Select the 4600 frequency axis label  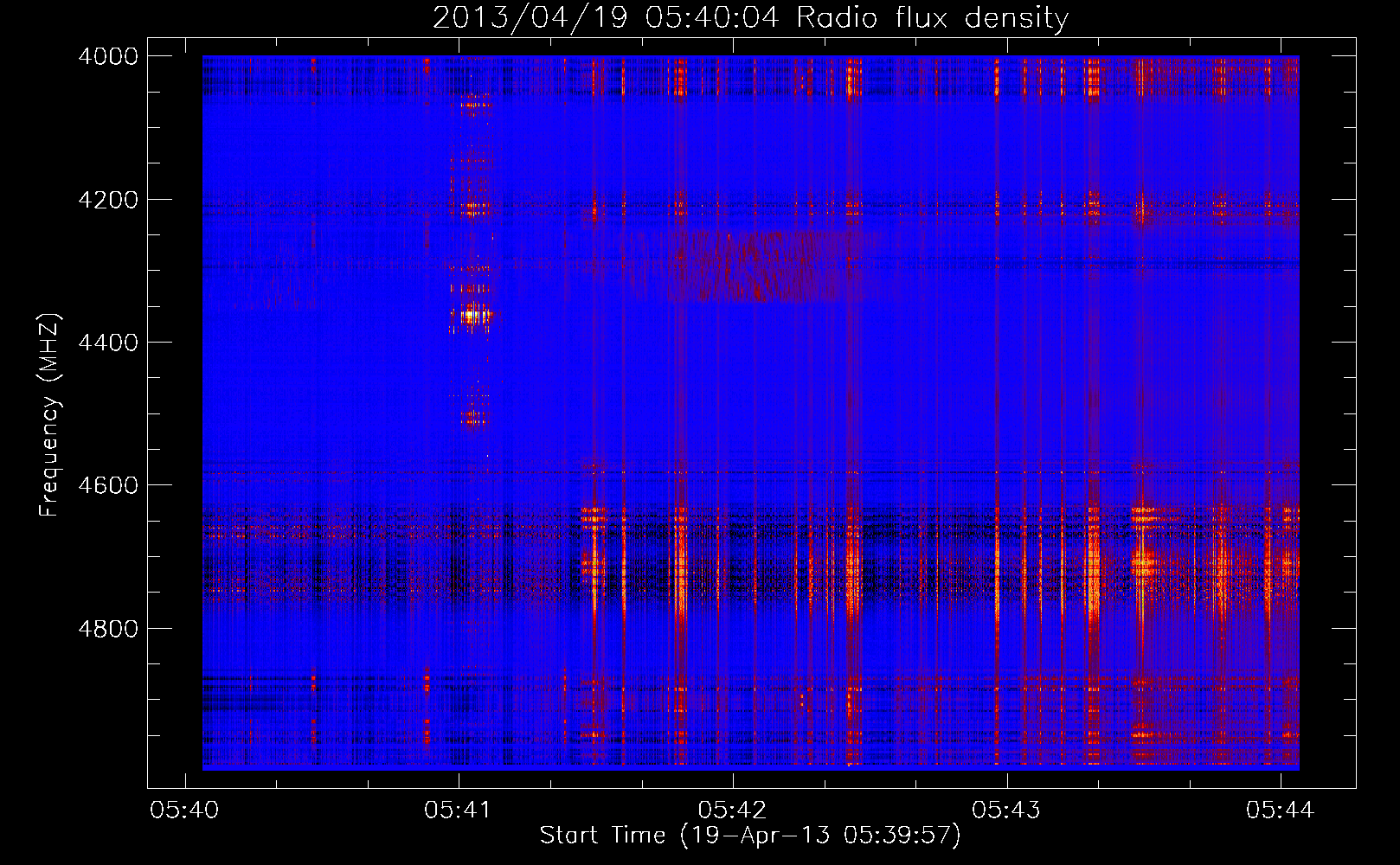pyautogui.click(x=108, y=485)
